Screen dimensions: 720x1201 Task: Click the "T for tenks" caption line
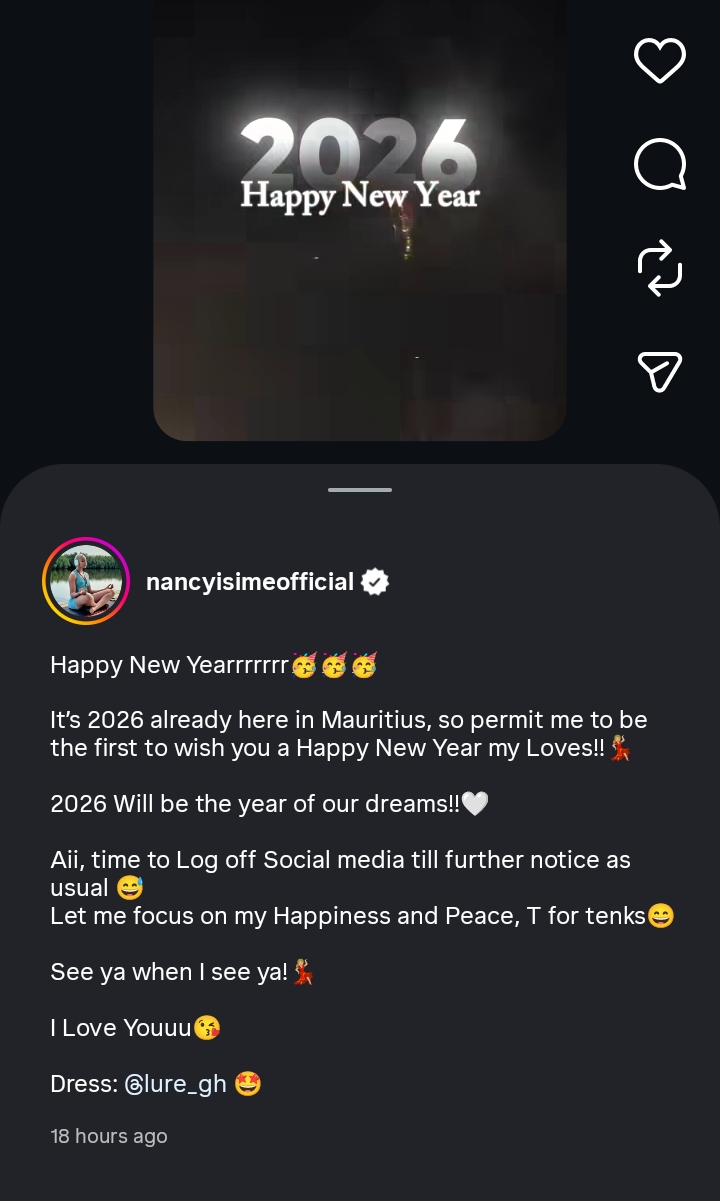pyautogui.click(x=348, y=916)
